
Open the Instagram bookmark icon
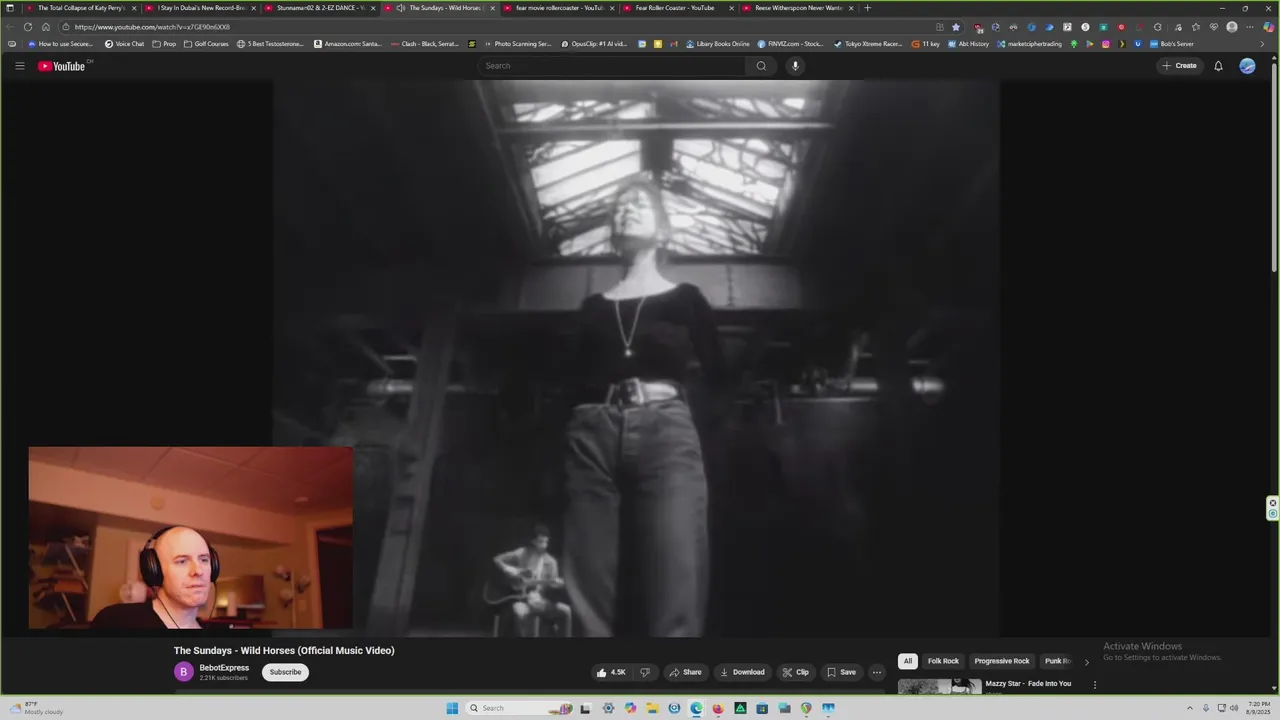tap(1105, 44)
